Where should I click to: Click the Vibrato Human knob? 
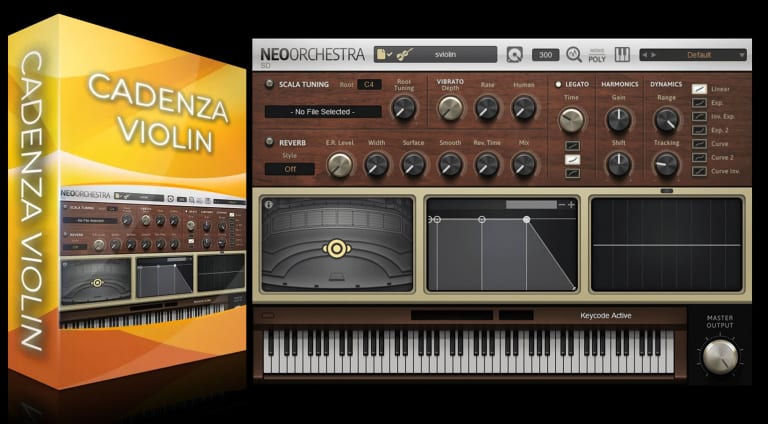point(524,108)
